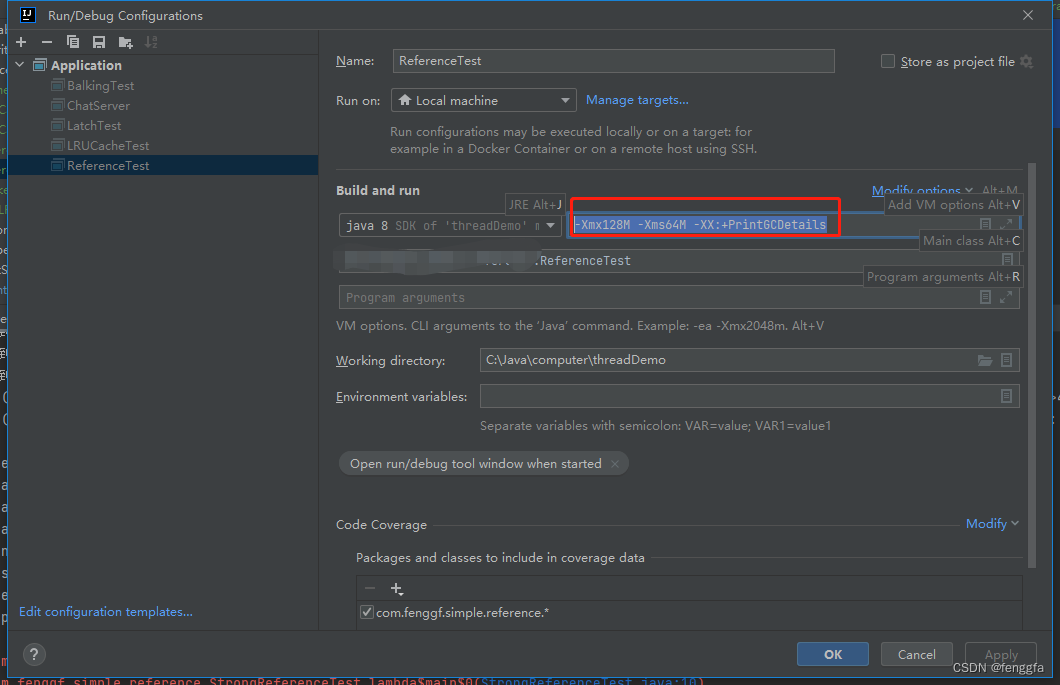This screenshot has height=685, width=1060.
Task: Create a new configuration folder
Action: coord(125,42)
